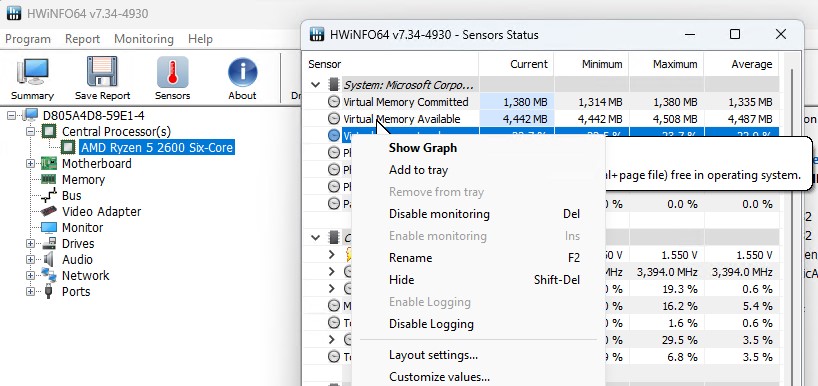Click Virtual Memory Available sensor row
Screen dimensions: 818x386
click(540, 119)
